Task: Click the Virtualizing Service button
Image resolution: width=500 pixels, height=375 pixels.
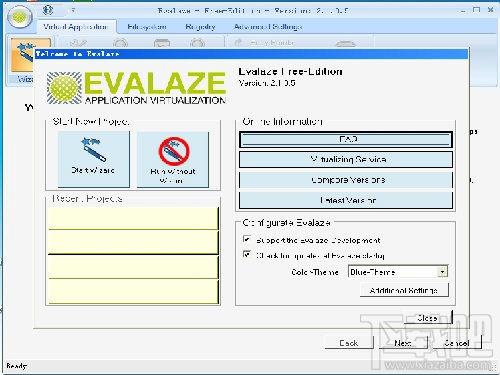Action: (x=346, y=160)
